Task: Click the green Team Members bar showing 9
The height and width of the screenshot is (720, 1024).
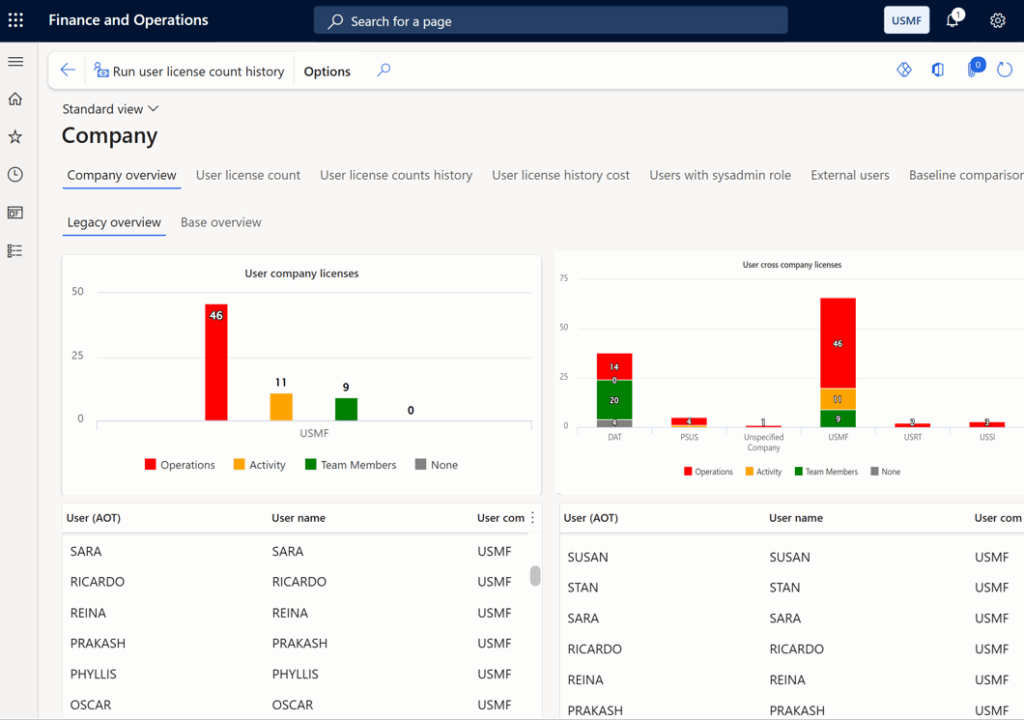Action: coord(346,409)
